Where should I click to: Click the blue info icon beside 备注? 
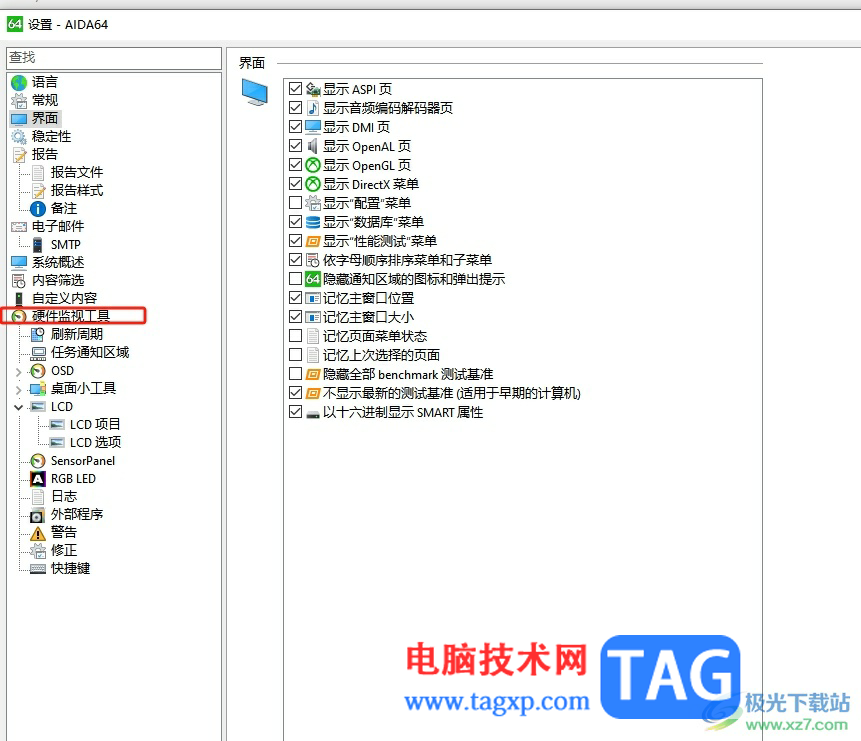point(38,209)
